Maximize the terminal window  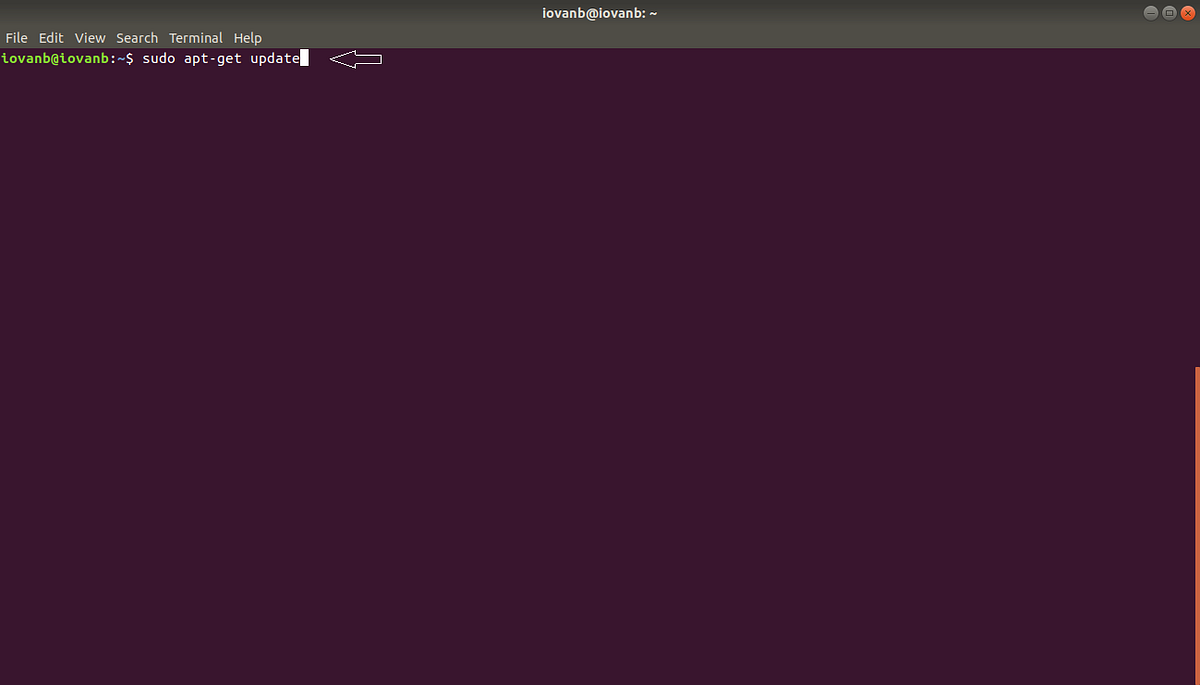pos(1169,12)
